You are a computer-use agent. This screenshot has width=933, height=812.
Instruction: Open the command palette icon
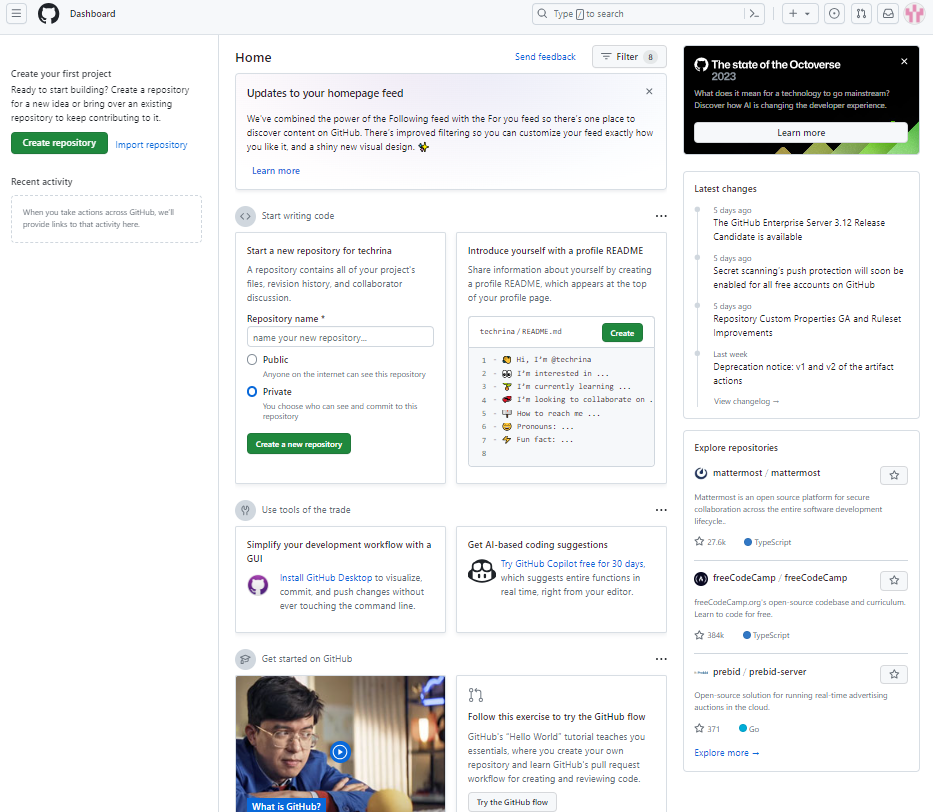point(754,14)
